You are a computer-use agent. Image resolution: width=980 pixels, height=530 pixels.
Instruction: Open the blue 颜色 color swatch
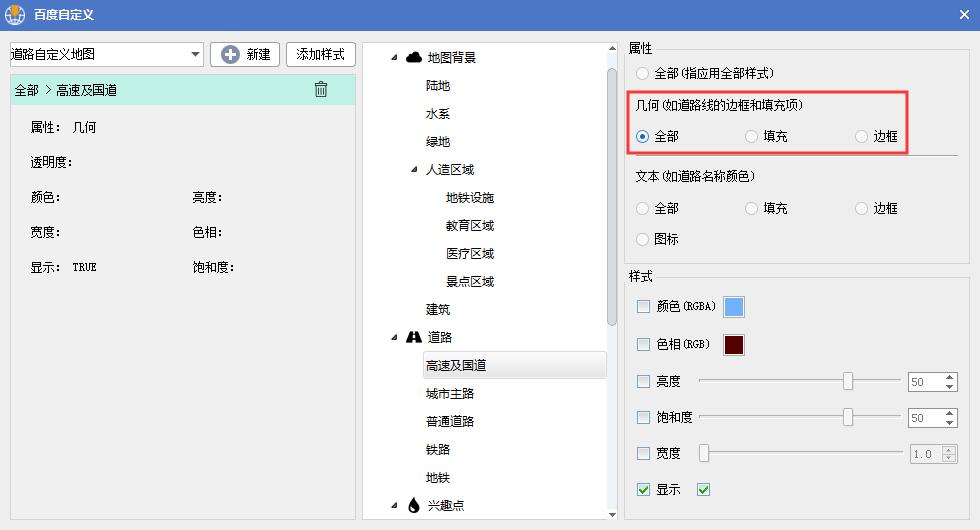734,307
